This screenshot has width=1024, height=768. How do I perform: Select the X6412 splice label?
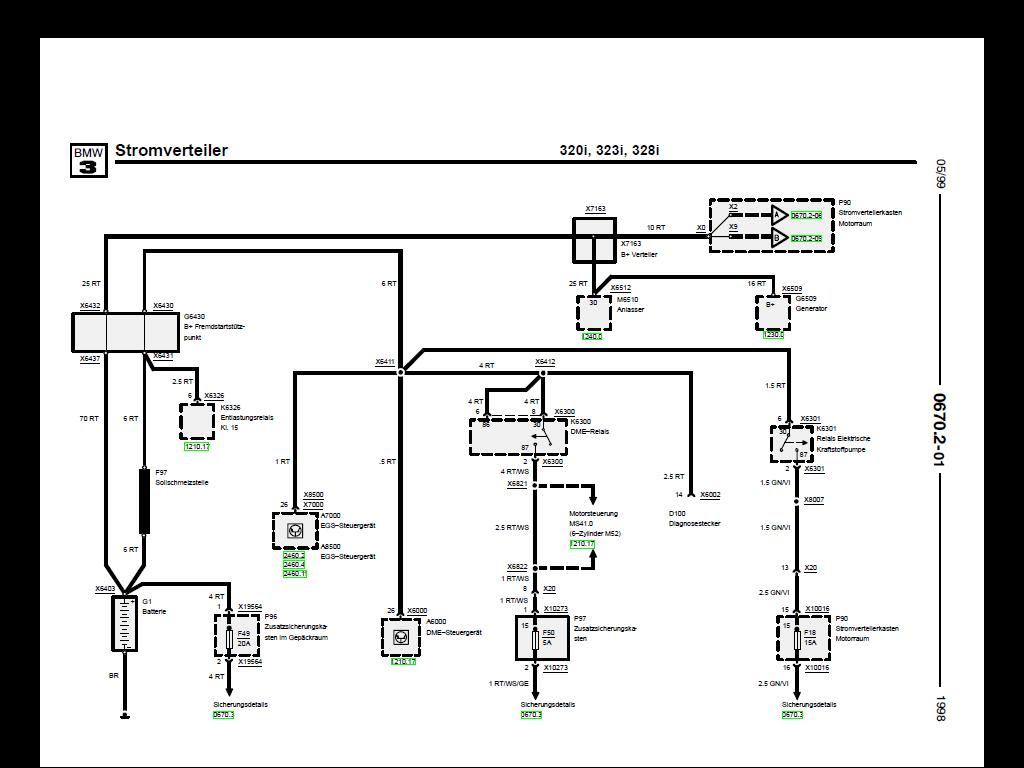point(545,362)
